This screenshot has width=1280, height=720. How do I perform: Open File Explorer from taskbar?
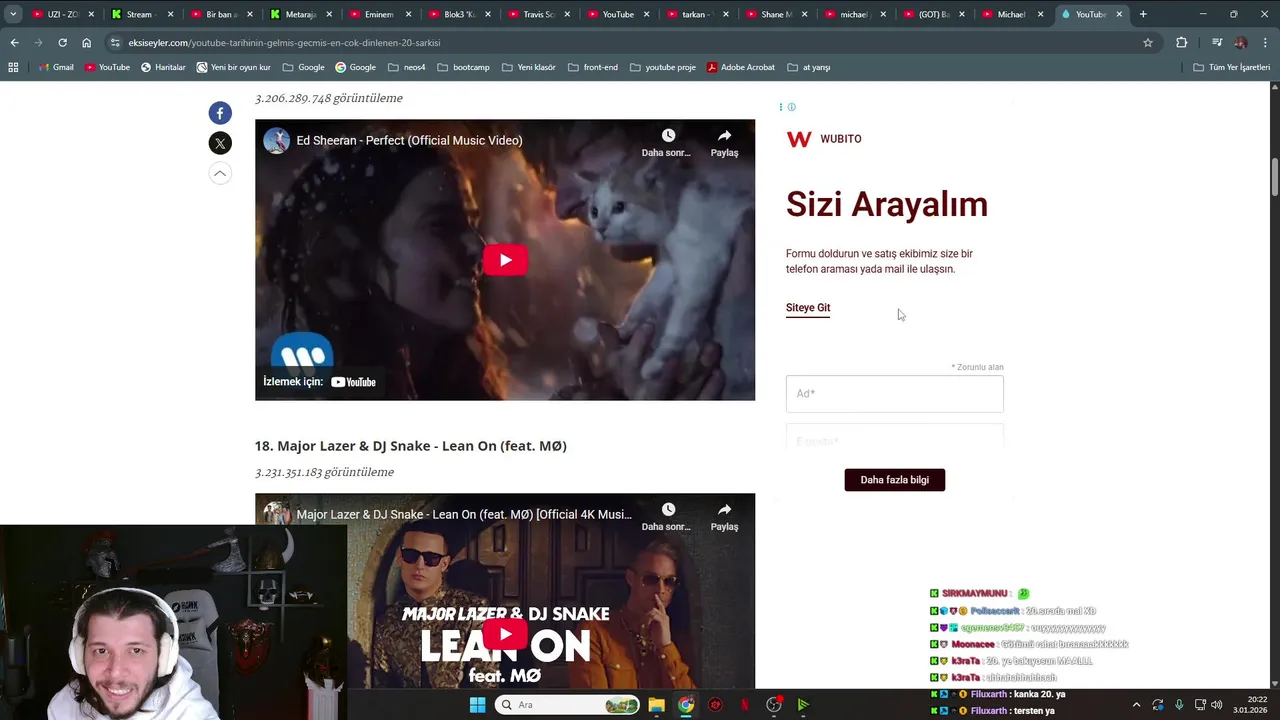click(656, 705)
